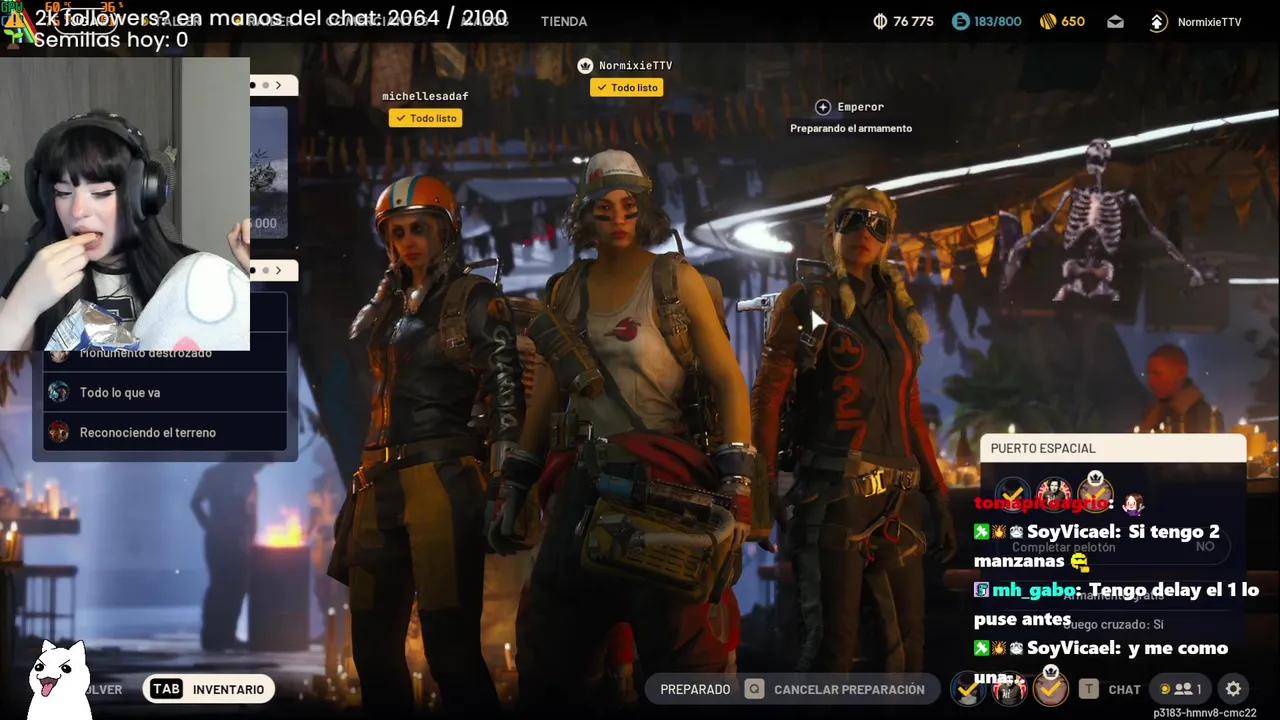
Task: Open the settings gear icon
Action: (1234, 689)
